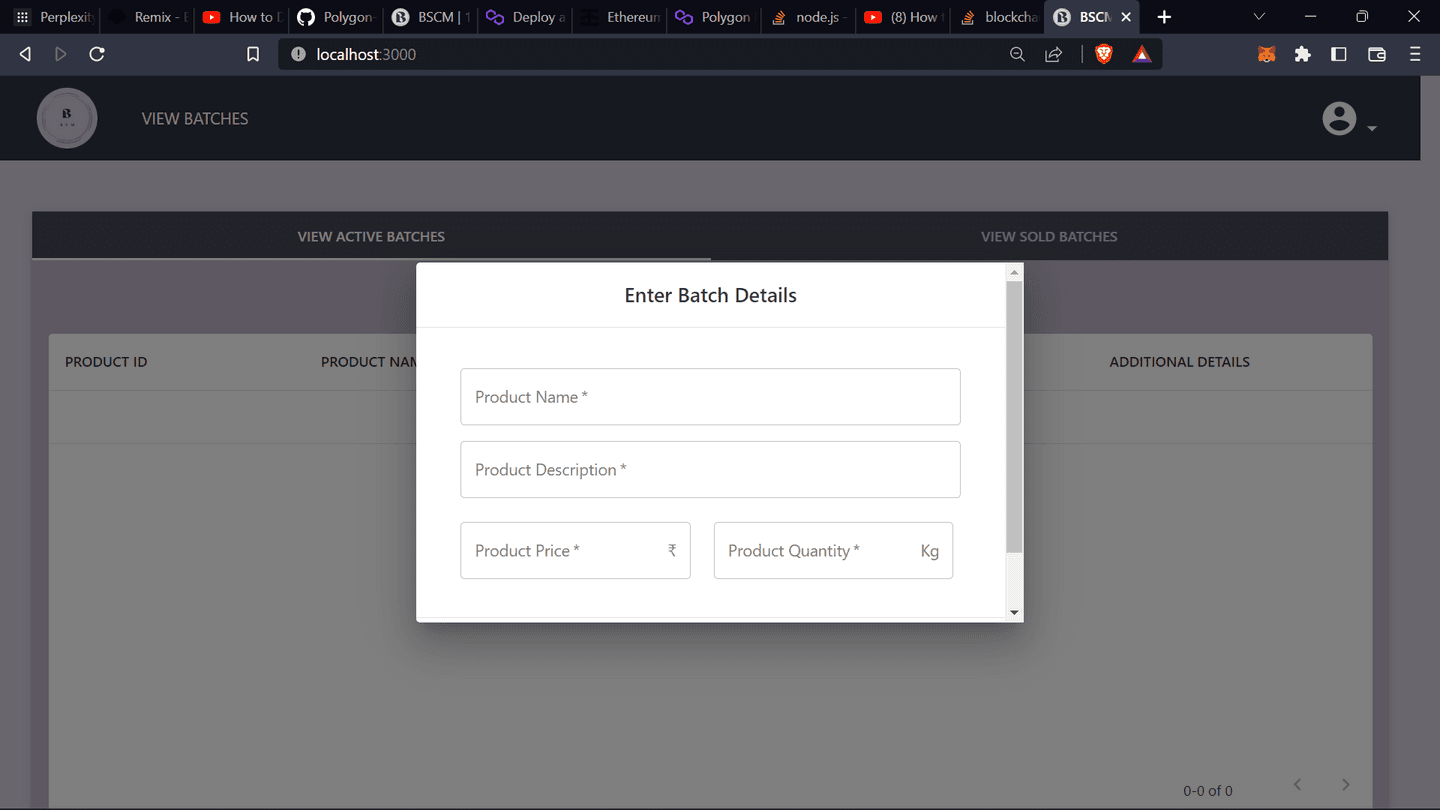The height and width of the screenshot is (810, 1440).
Task: Focus the Product Price input field
Action: click(575, 551)
